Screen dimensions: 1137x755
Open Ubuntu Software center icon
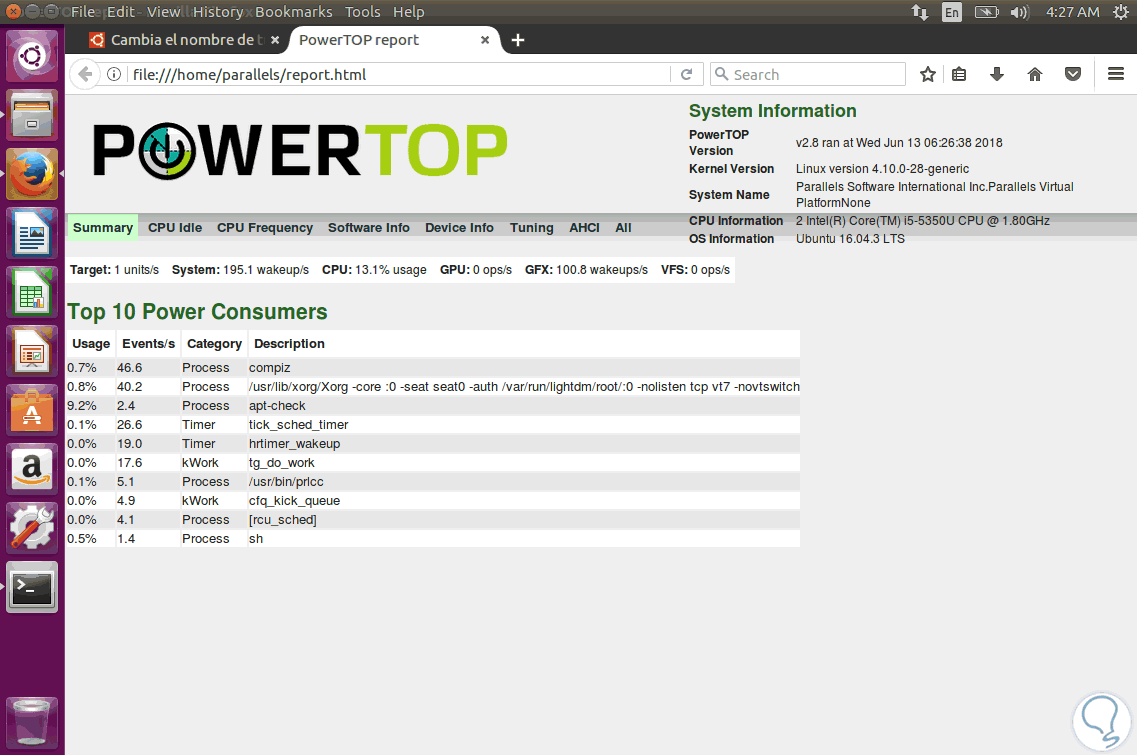32,410
